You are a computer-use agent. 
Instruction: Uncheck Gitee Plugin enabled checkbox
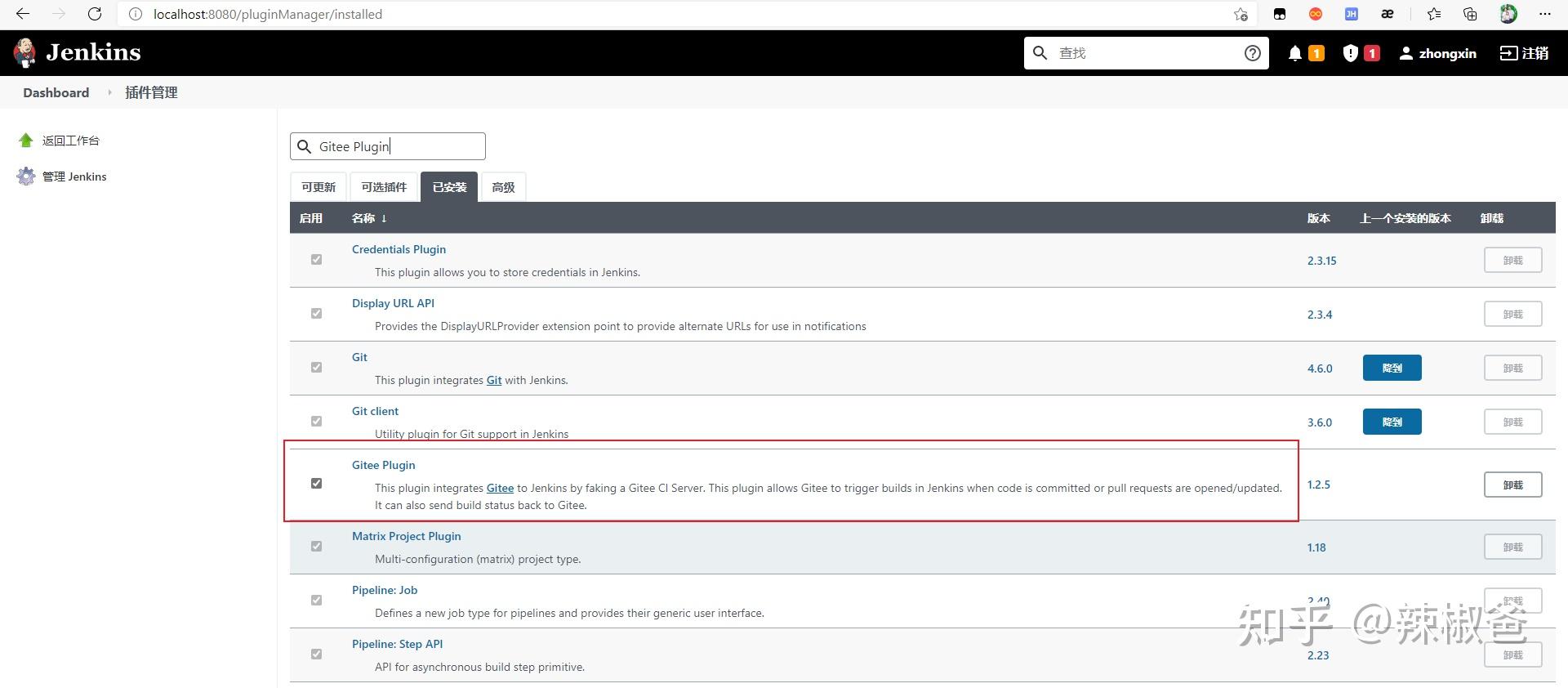pyautogui.click(x=316, y=484)
